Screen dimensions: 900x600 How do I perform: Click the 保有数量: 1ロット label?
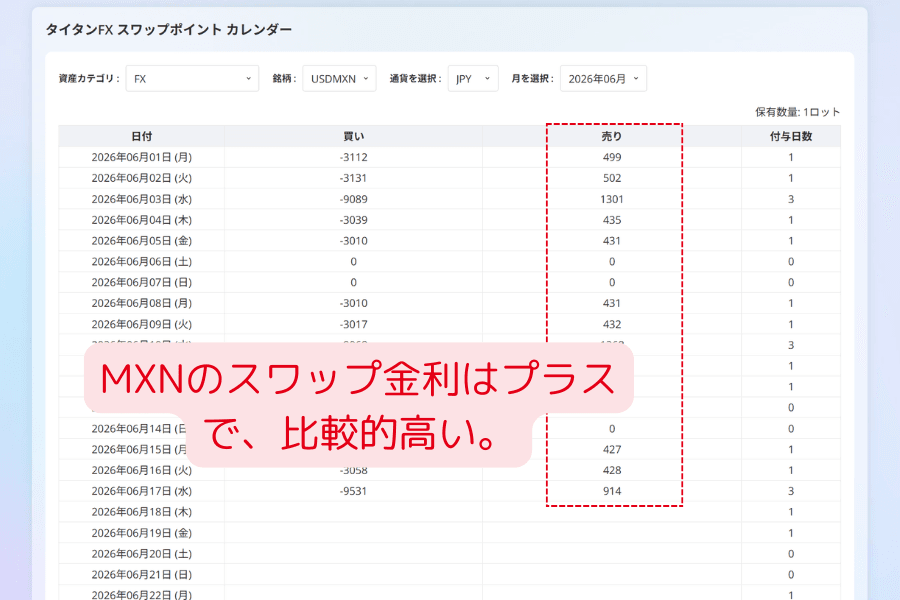point(797,112)
